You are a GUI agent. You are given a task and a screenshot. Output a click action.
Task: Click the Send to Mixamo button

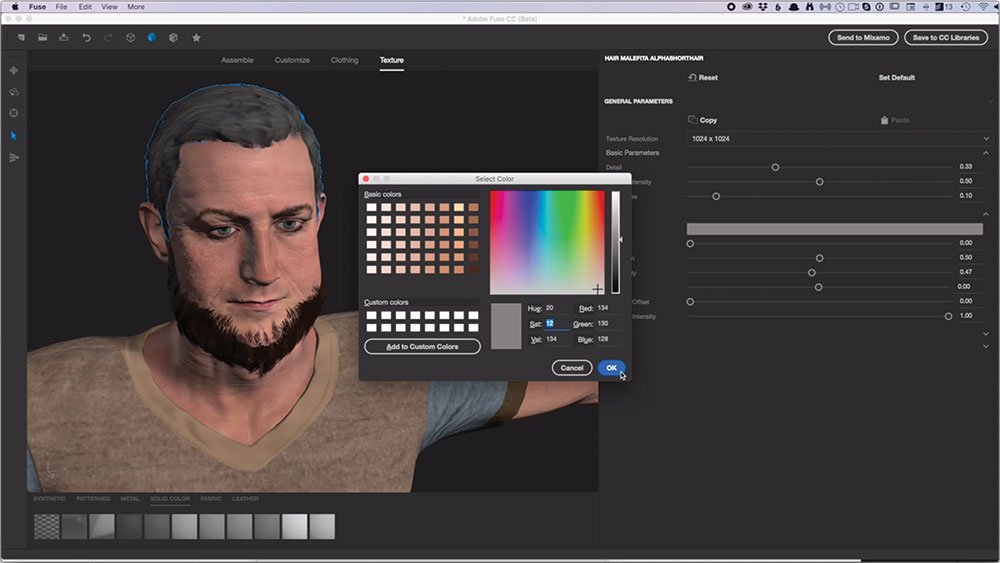pyautogui.click(x=863, y=38)
